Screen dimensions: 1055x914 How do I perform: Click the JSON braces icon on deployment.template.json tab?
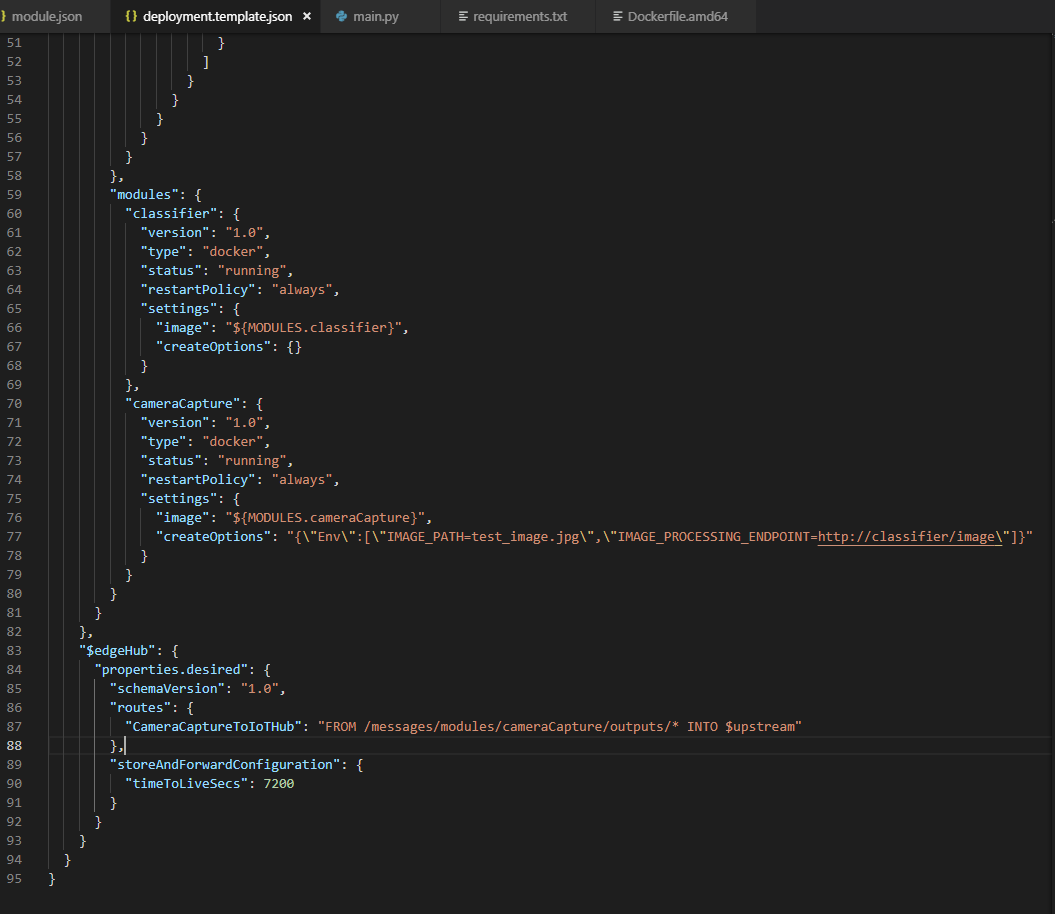(131, 17)
